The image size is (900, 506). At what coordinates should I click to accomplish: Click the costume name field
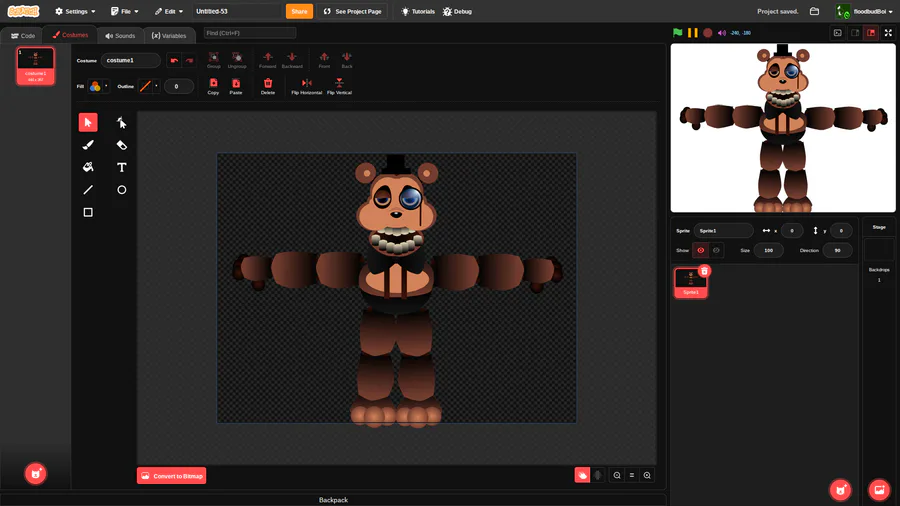130,60
